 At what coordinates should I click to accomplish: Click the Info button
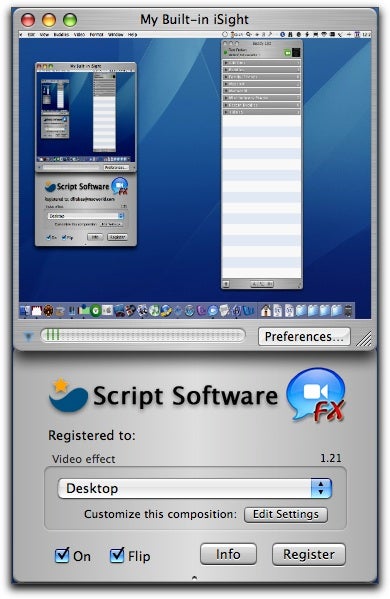pos(228,554)
